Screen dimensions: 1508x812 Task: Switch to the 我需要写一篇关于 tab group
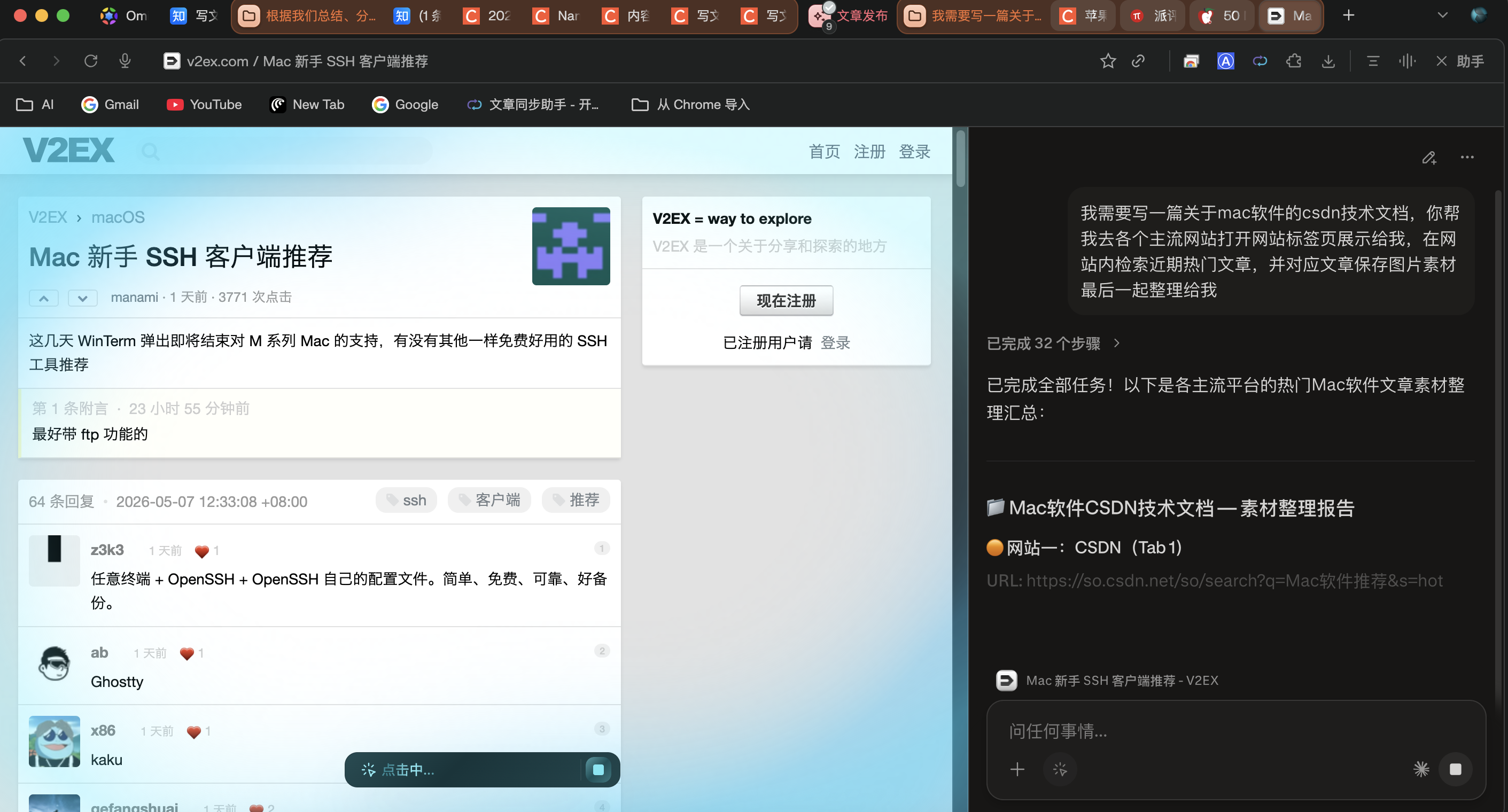click(974, 16)
